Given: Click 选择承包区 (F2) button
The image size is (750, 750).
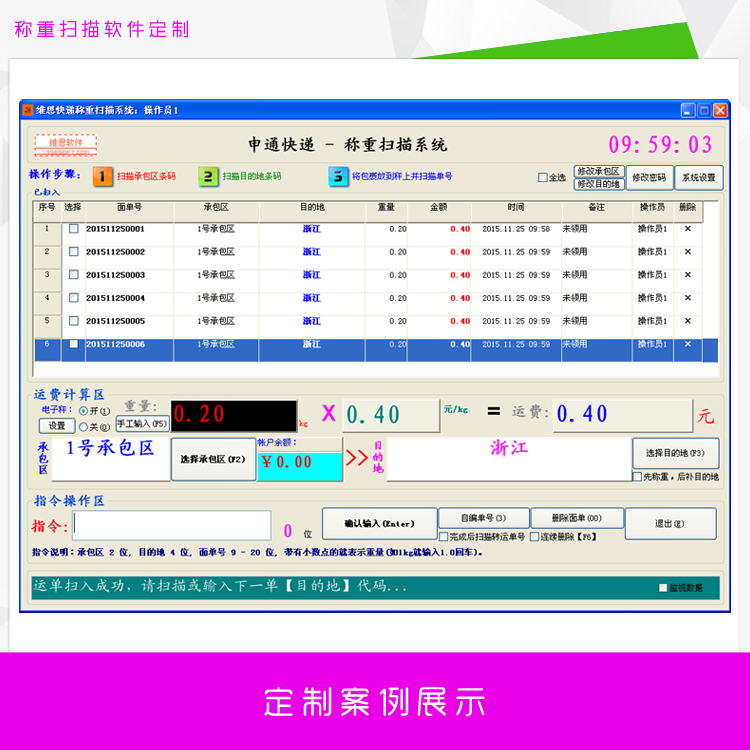Looking at the screenshot, I should pos(213,459).
